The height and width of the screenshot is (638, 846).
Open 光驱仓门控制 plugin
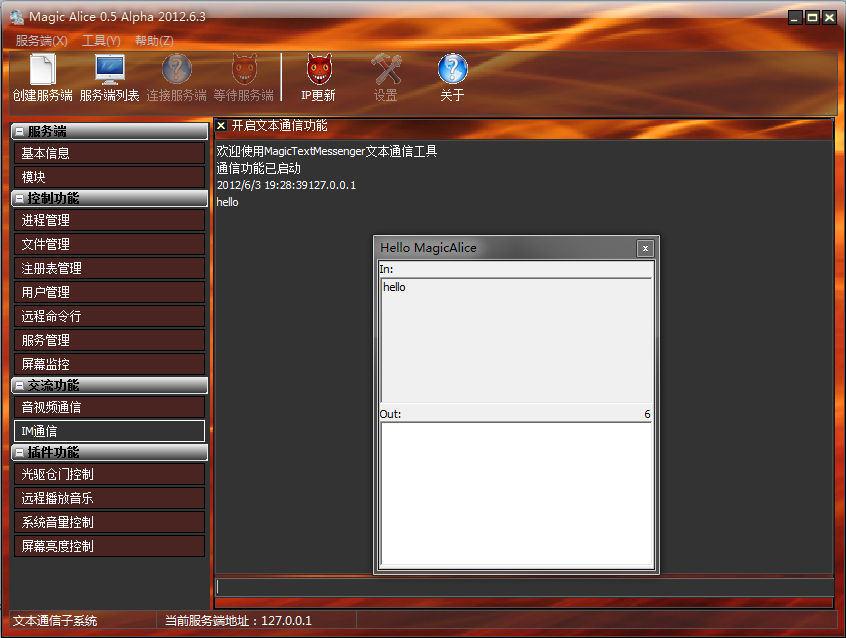coord(110,474)
